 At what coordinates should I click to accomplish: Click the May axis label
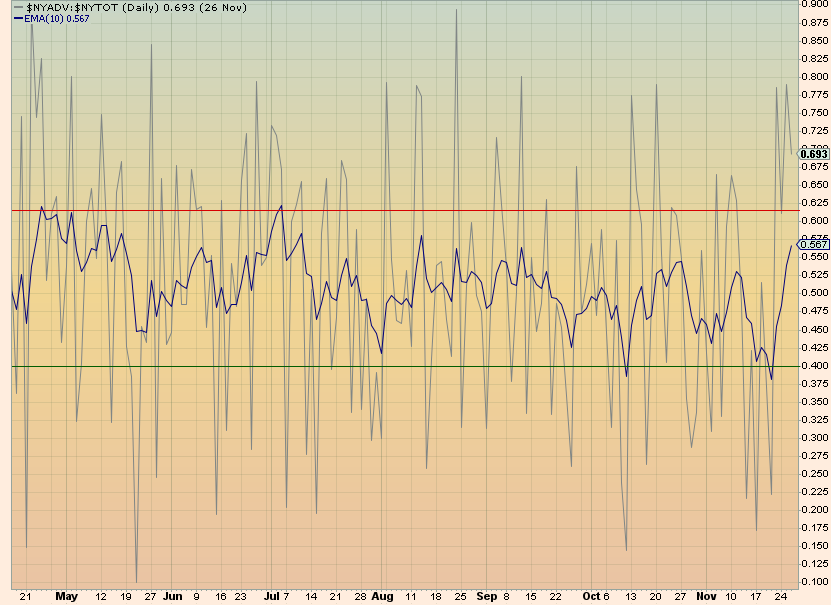(x=68, y=594)
